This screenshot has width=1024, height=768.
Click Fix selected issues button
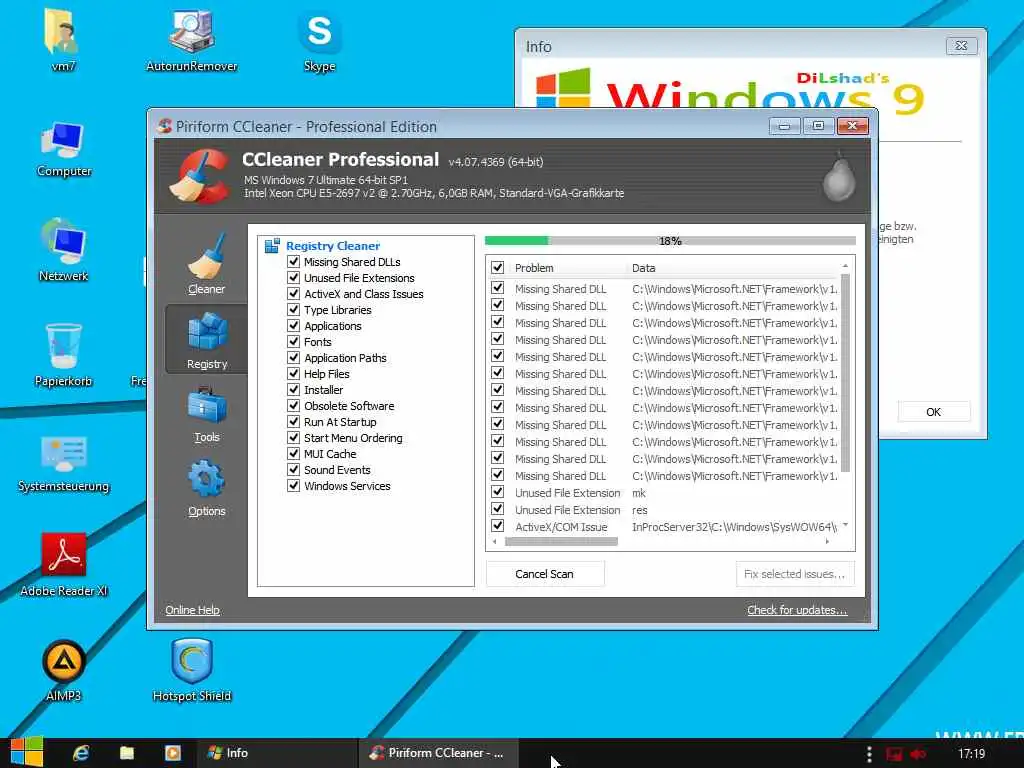(795, 574)
